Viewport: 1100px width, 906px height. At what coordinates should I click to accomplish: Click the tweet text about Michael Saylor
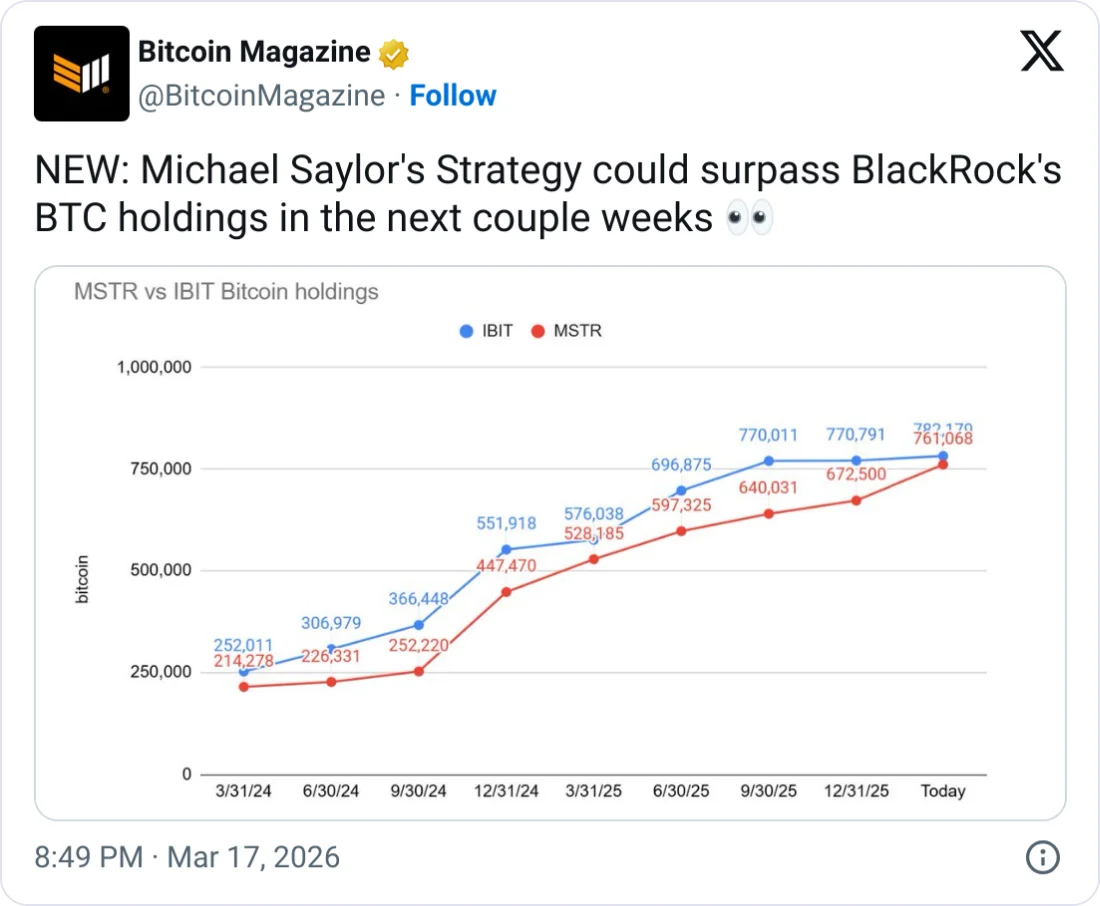coord(548,194)
